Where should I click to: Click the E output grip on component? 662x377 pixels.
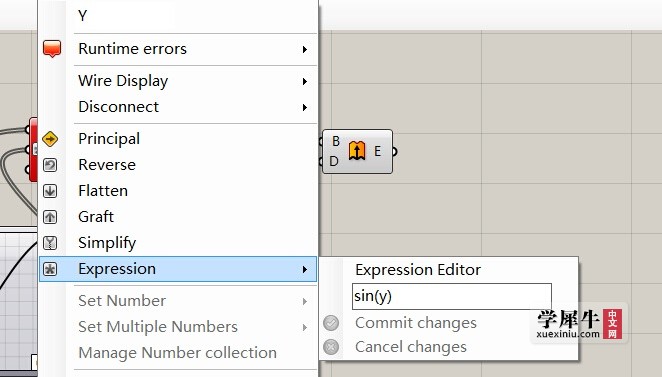pyautogui.click(x=394, y=151)
